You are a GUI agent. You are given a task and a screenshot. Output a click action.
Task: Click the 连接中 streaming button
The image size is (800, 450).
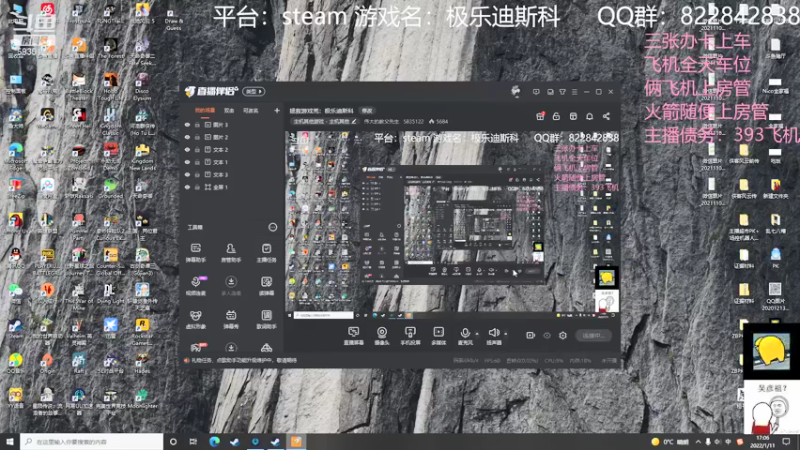tap(593, 335)
